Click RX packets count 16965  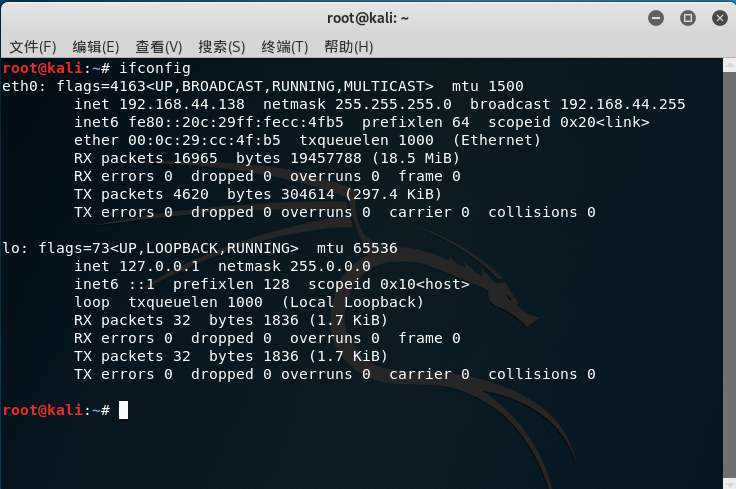[x=195, y=158]
